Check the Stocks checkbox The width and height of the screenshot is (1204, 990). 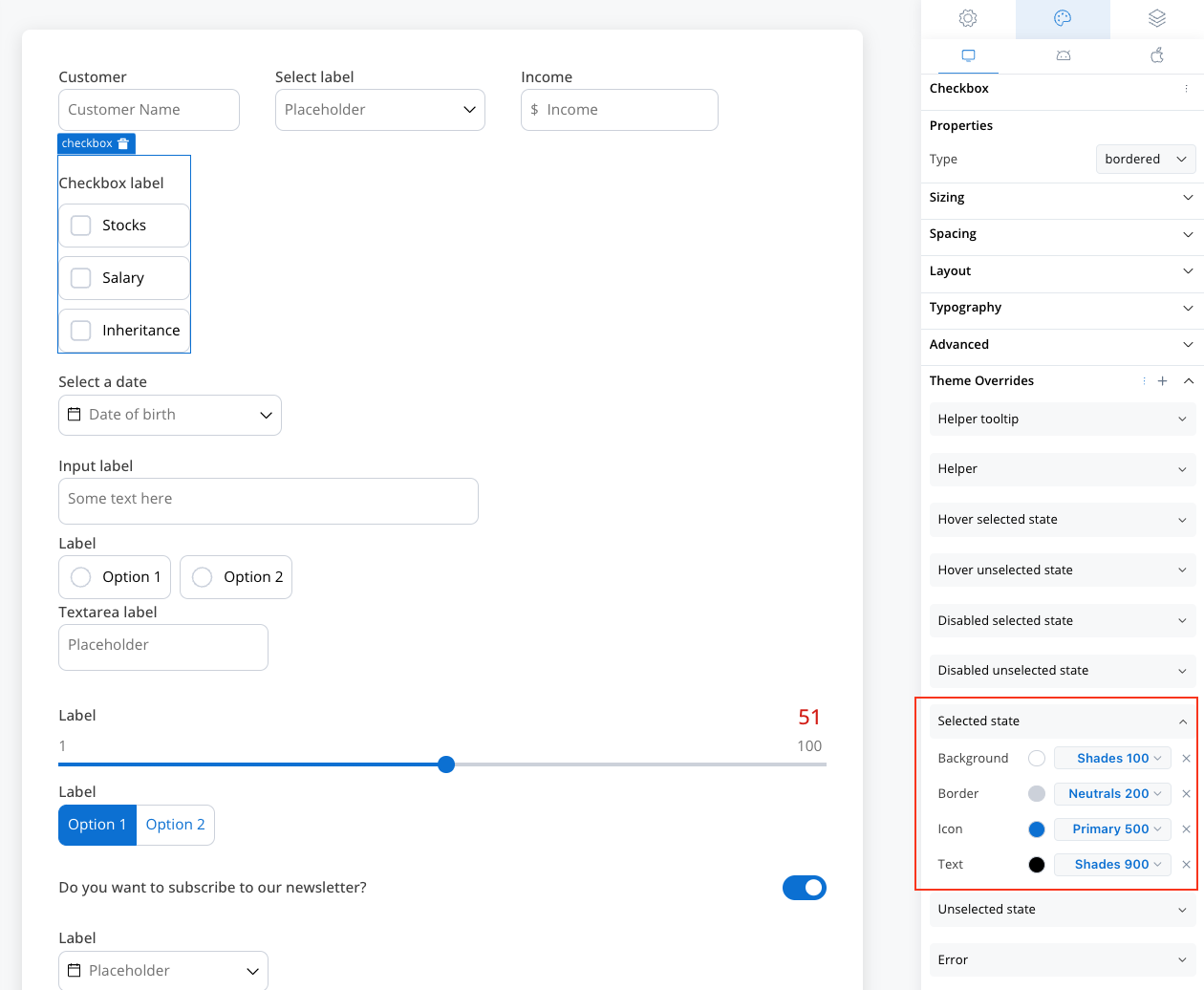[x=81, y=226]
